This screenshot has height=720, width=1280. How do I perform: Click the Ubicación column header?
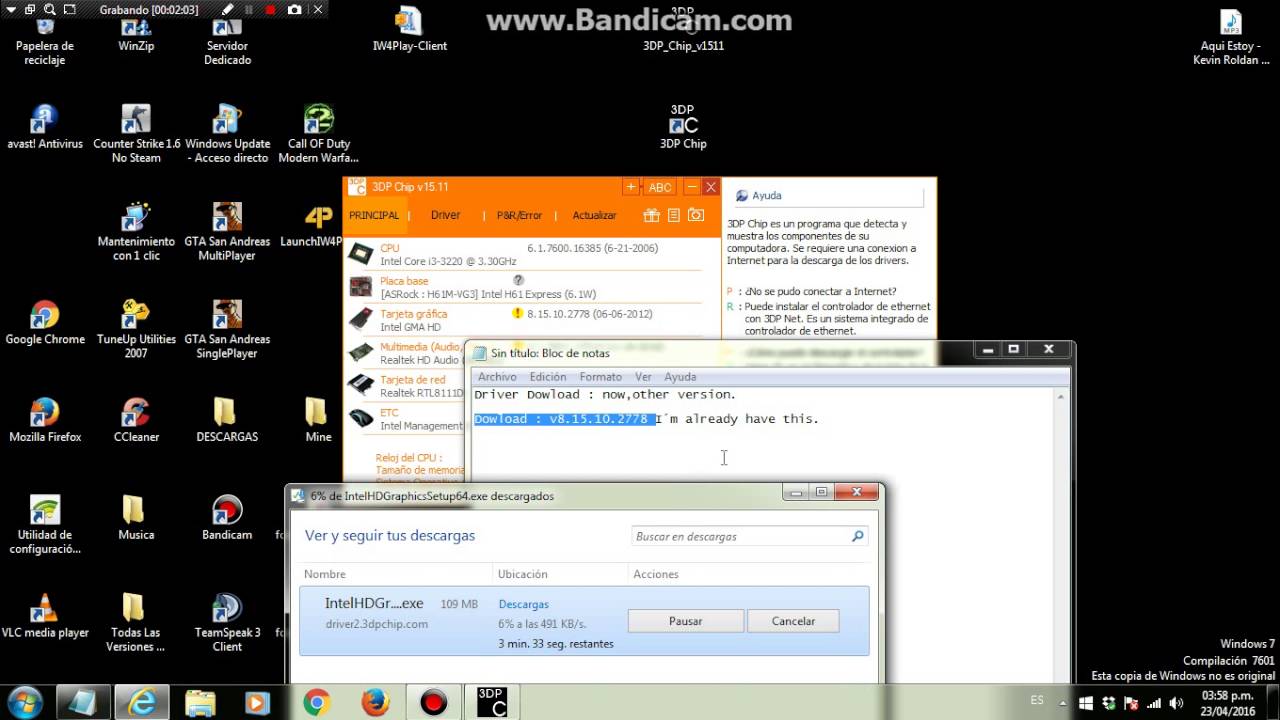522,574
